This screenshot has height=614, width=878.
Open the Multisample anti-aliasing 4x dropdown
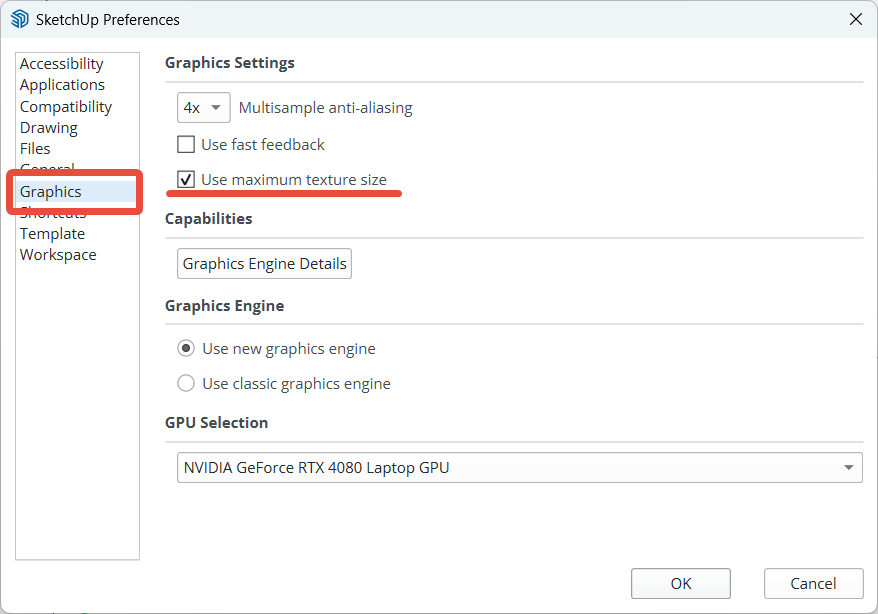203,108
